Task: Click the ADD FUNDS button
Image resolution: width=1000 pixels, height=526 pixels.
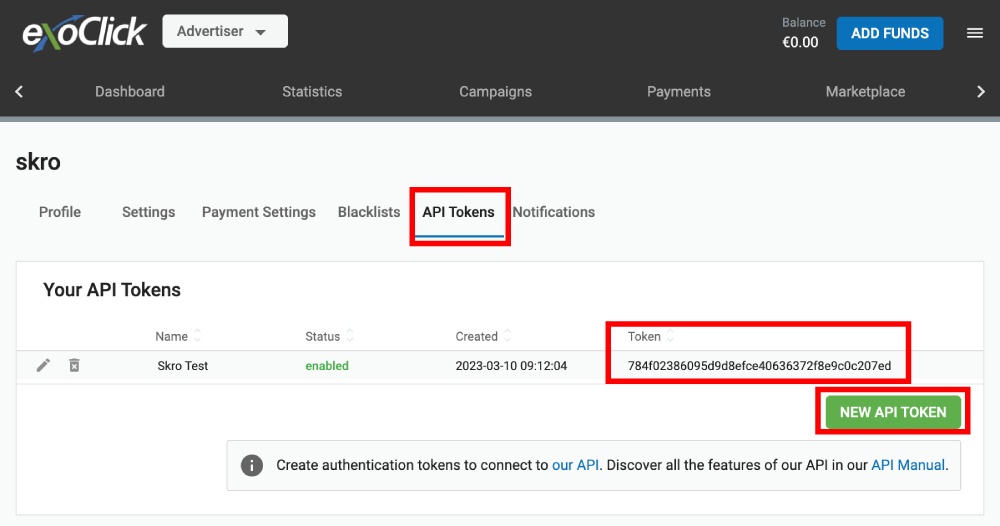Action: (890, 33)
